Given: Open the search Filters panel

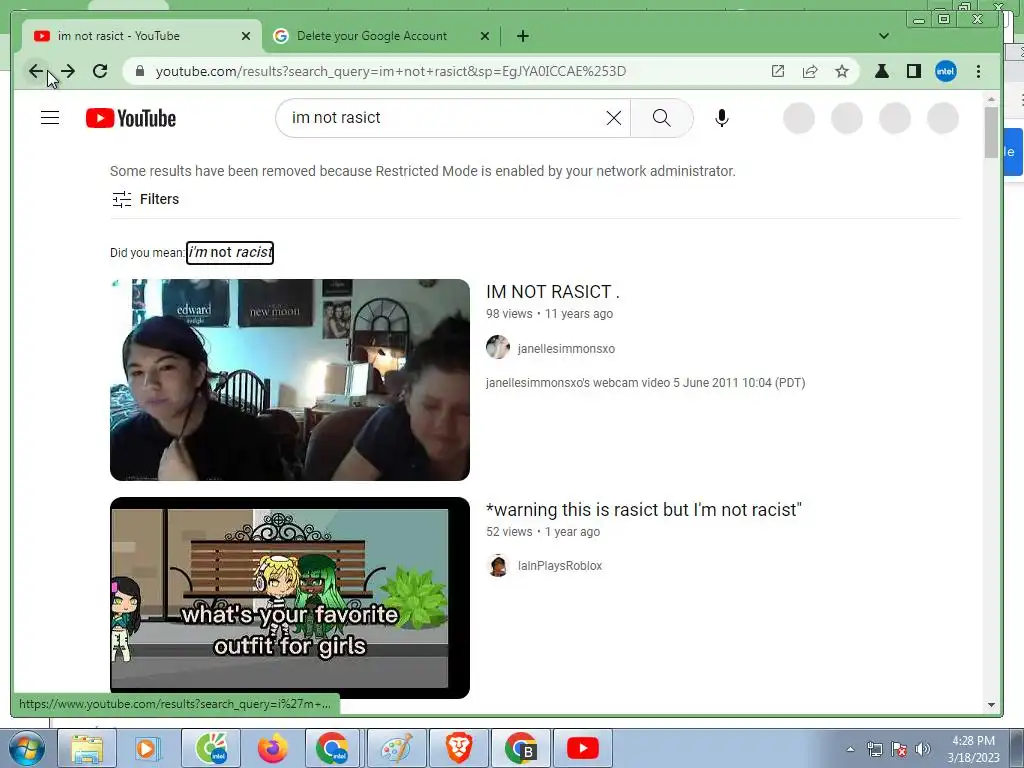Looking at the screenshot, I should [x=145, y=199].
